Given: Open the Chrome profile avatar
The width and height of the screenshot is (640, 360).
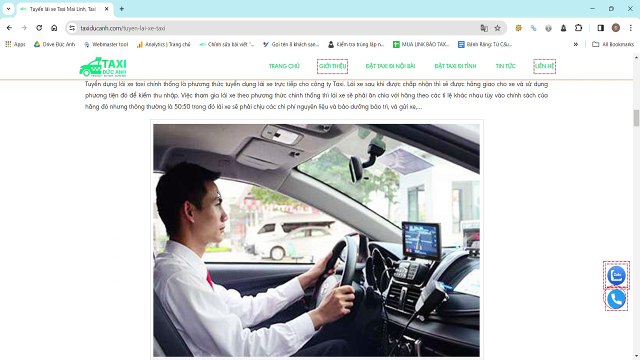Looking at the screenshot, I should tap(616, 28).
